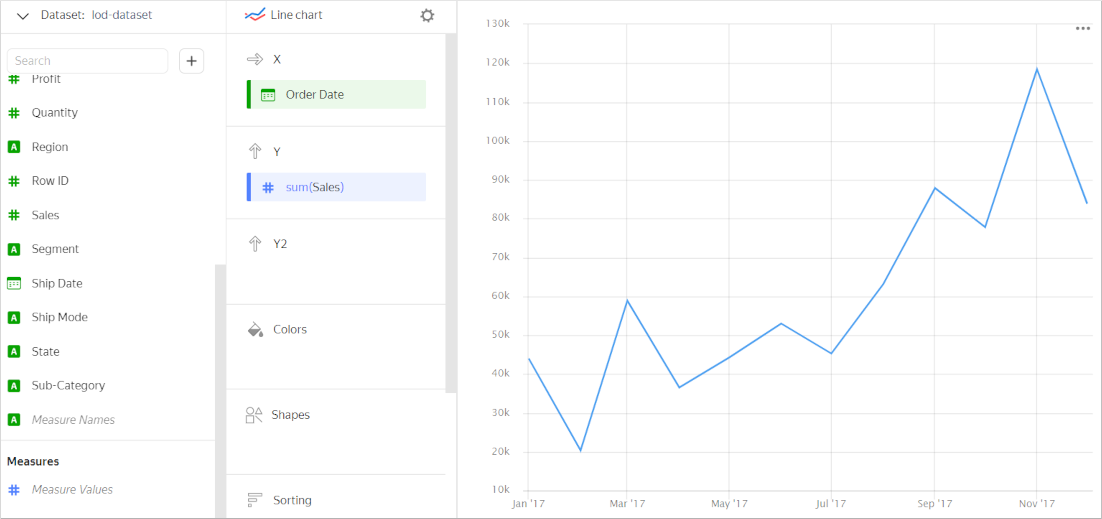Image resolution: width=1102 pixels, height=519 pixels.
Task: Click the hash icon next to Quantity
Action: point(14,113)
